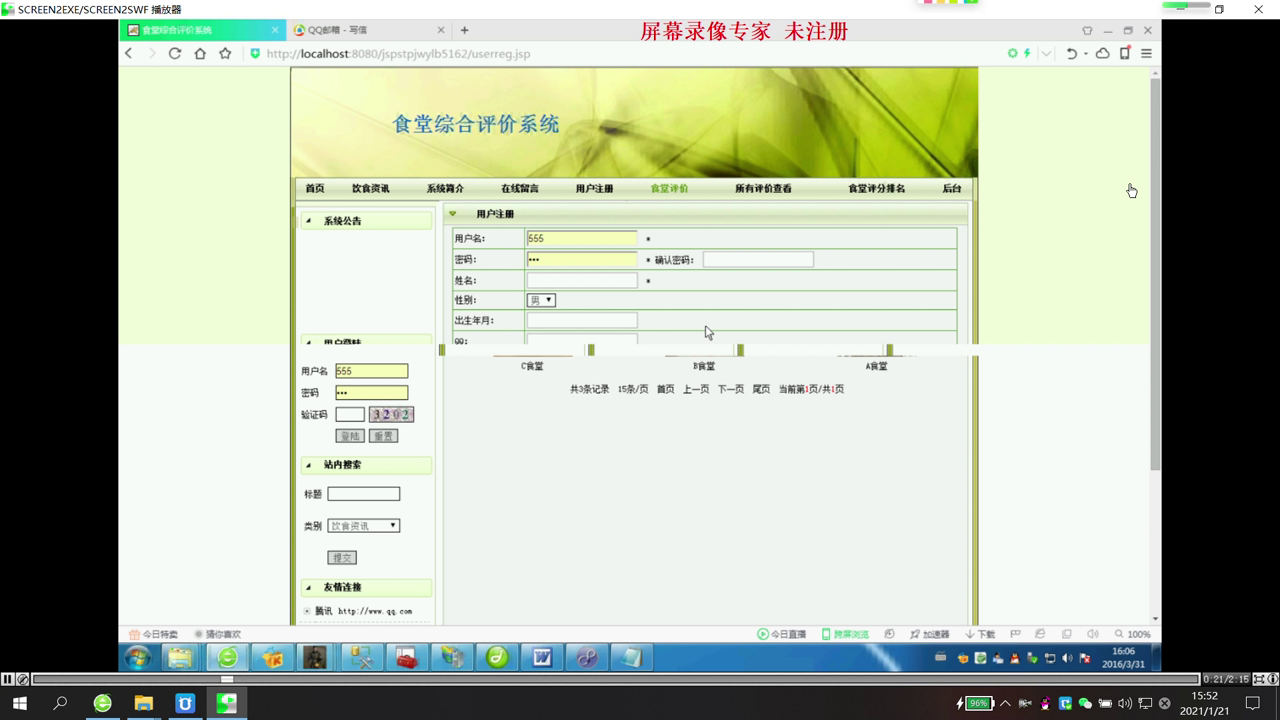Click 下载 in browser status bar
Screen dimensions: 1280x720
[x=980, y=634]
